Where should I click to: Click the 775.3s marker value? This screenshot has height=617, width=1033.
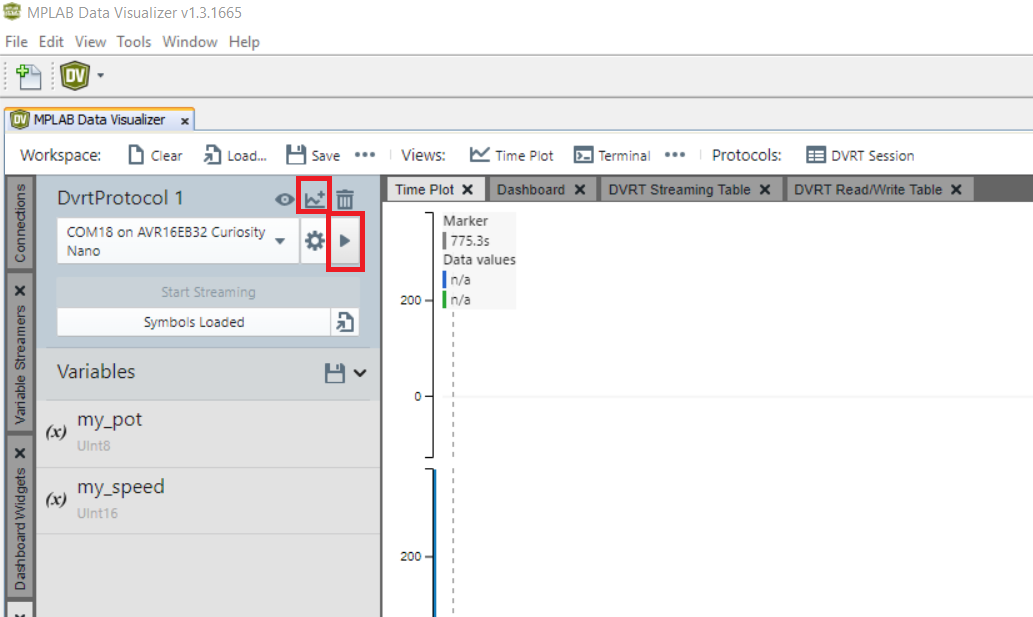click(470, 240)
